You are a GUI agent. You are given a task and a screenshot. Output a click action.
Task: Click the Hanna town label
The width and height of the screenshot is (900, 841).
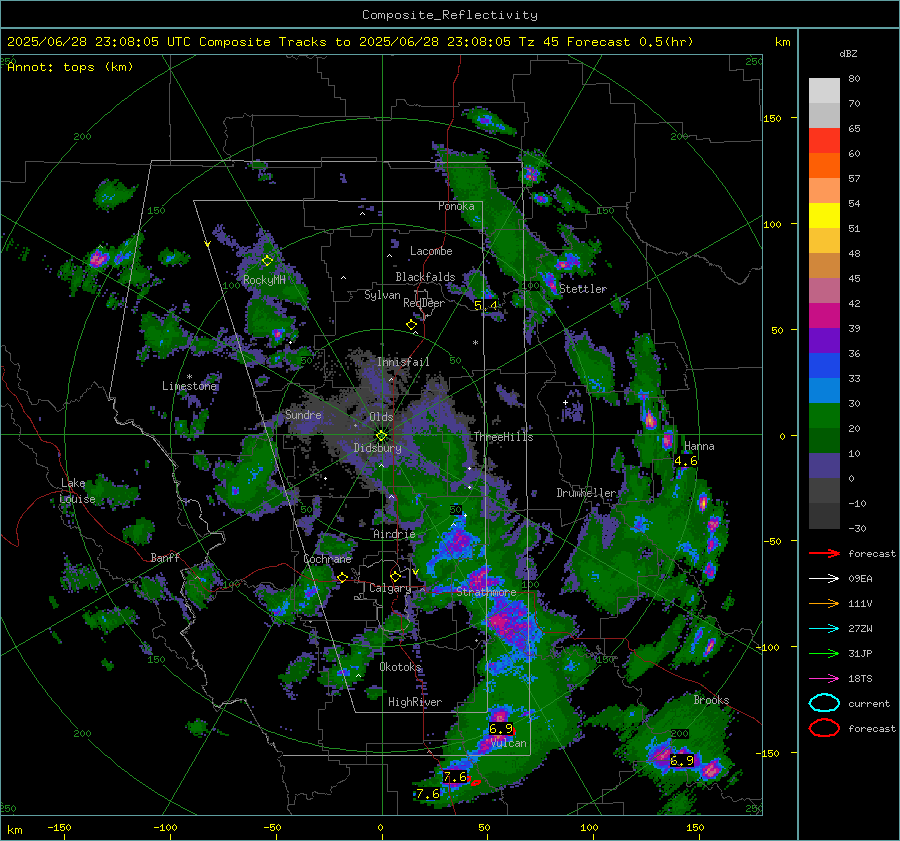699,446
